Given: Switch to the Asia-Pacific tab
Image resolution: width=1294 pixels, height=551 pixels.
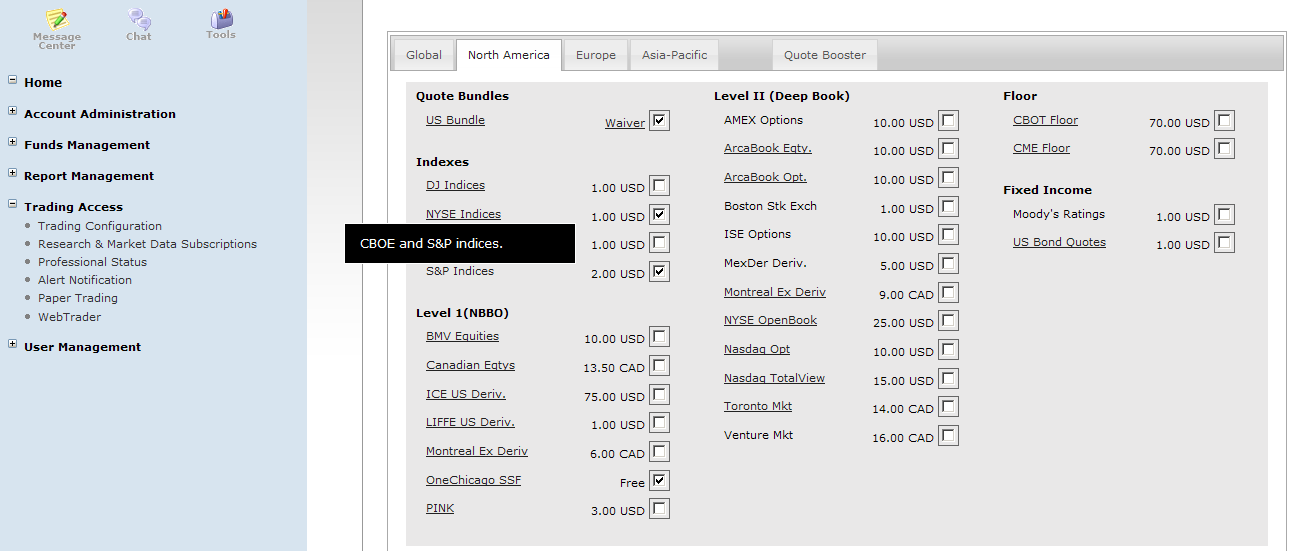Looking at the screenshot, I should point(674,55).
